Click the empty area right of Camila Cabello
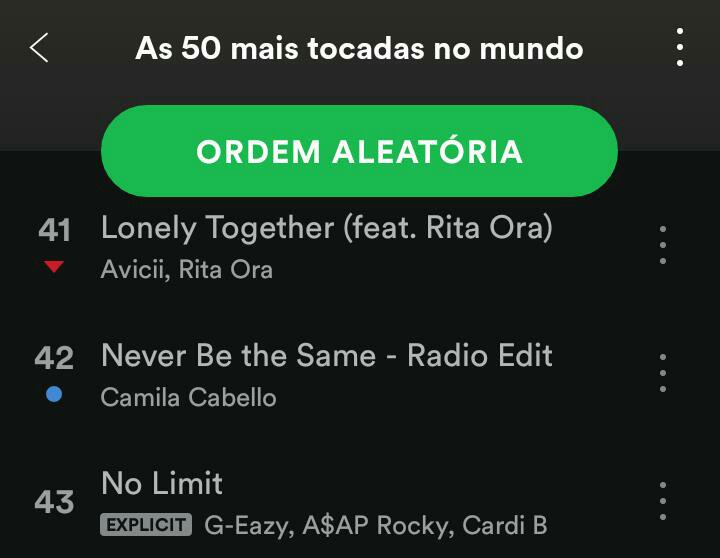 click(x=459, y=397)
